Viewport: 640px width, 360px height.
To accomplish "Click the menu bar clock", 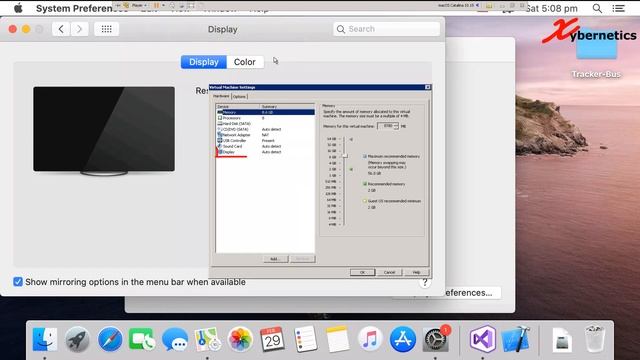I will (x=551, y=8).
